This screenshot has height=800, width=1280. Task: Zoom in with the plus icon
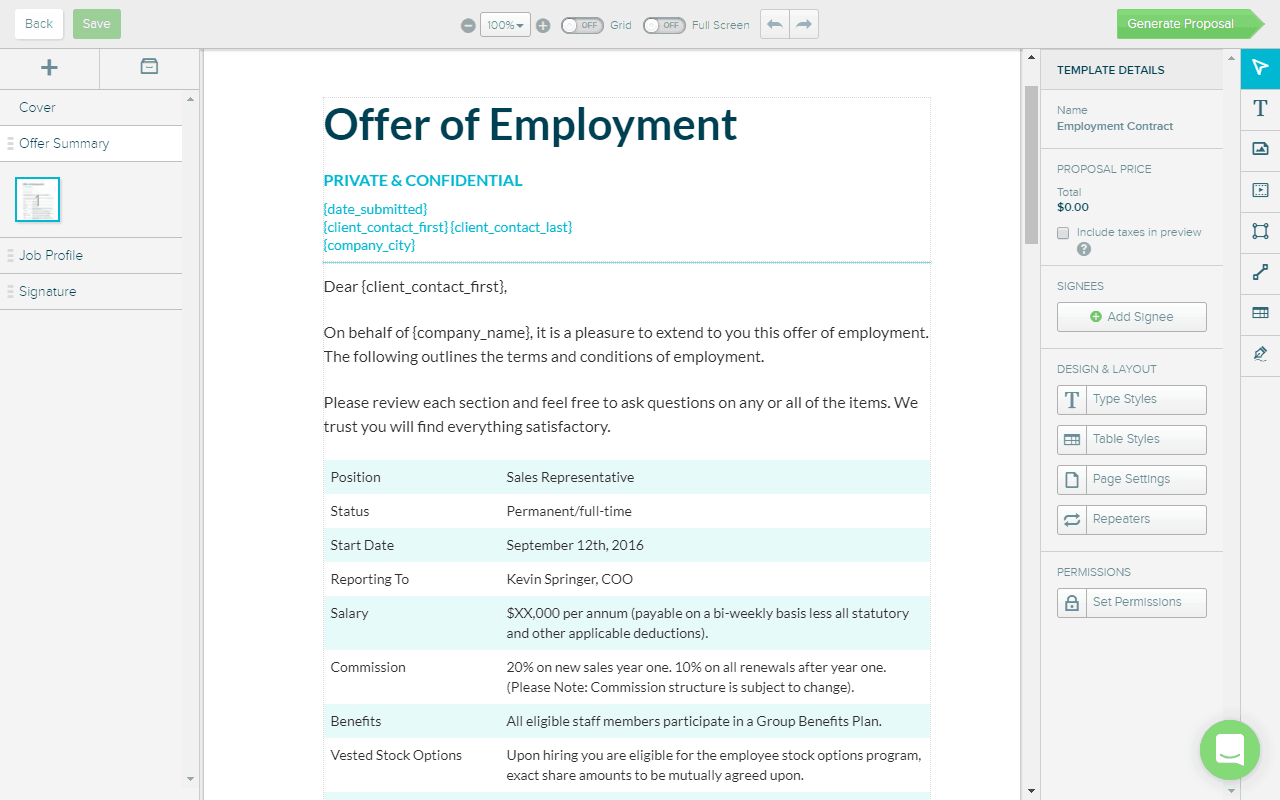(543, 25)
